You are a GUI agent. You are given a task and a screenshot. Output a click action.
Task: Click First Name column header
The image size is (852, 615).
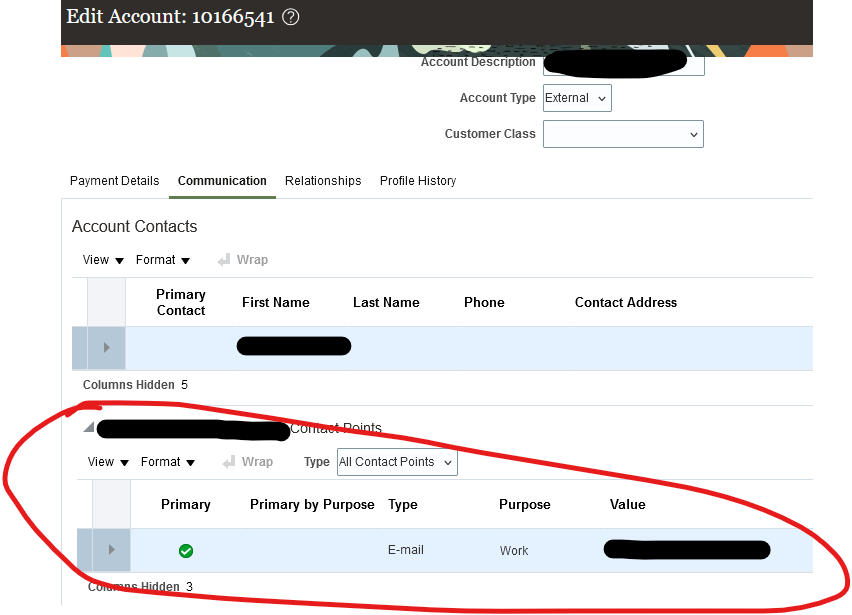point(276,303)
